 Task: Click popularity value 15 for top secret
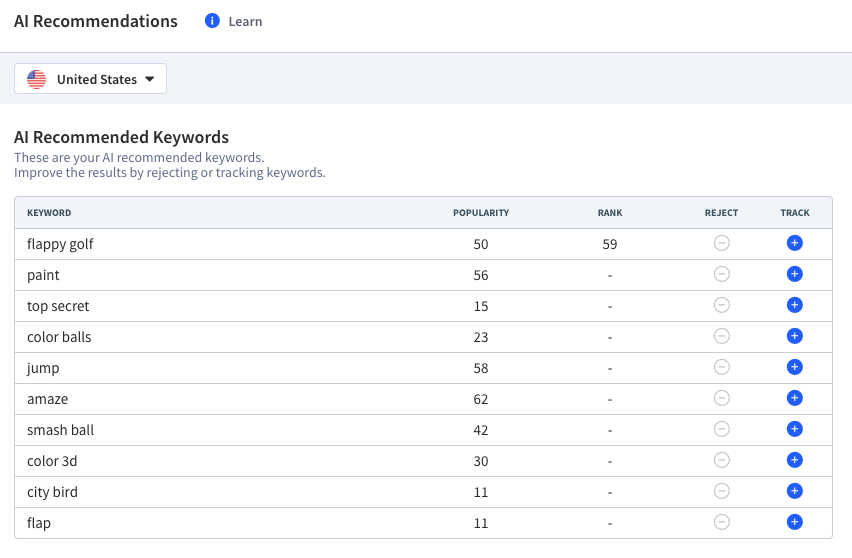(x=481, y=306)
